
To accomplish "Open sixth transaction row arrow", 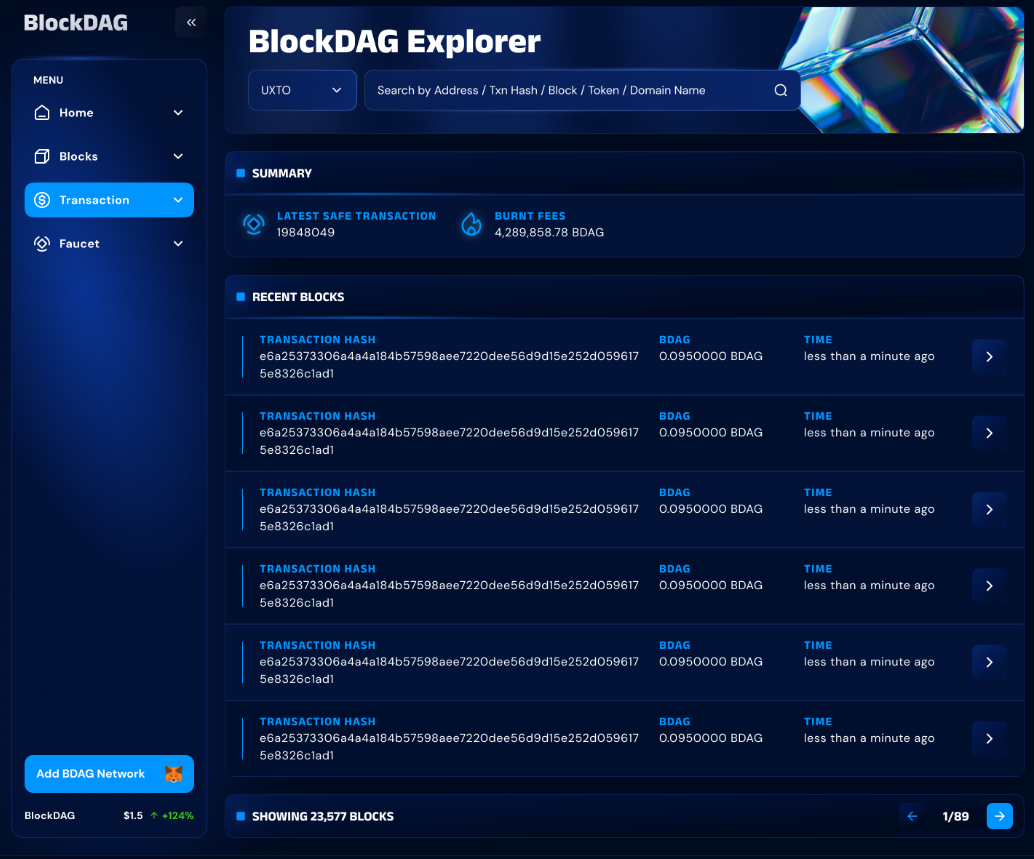I will (x=989, y=739).
